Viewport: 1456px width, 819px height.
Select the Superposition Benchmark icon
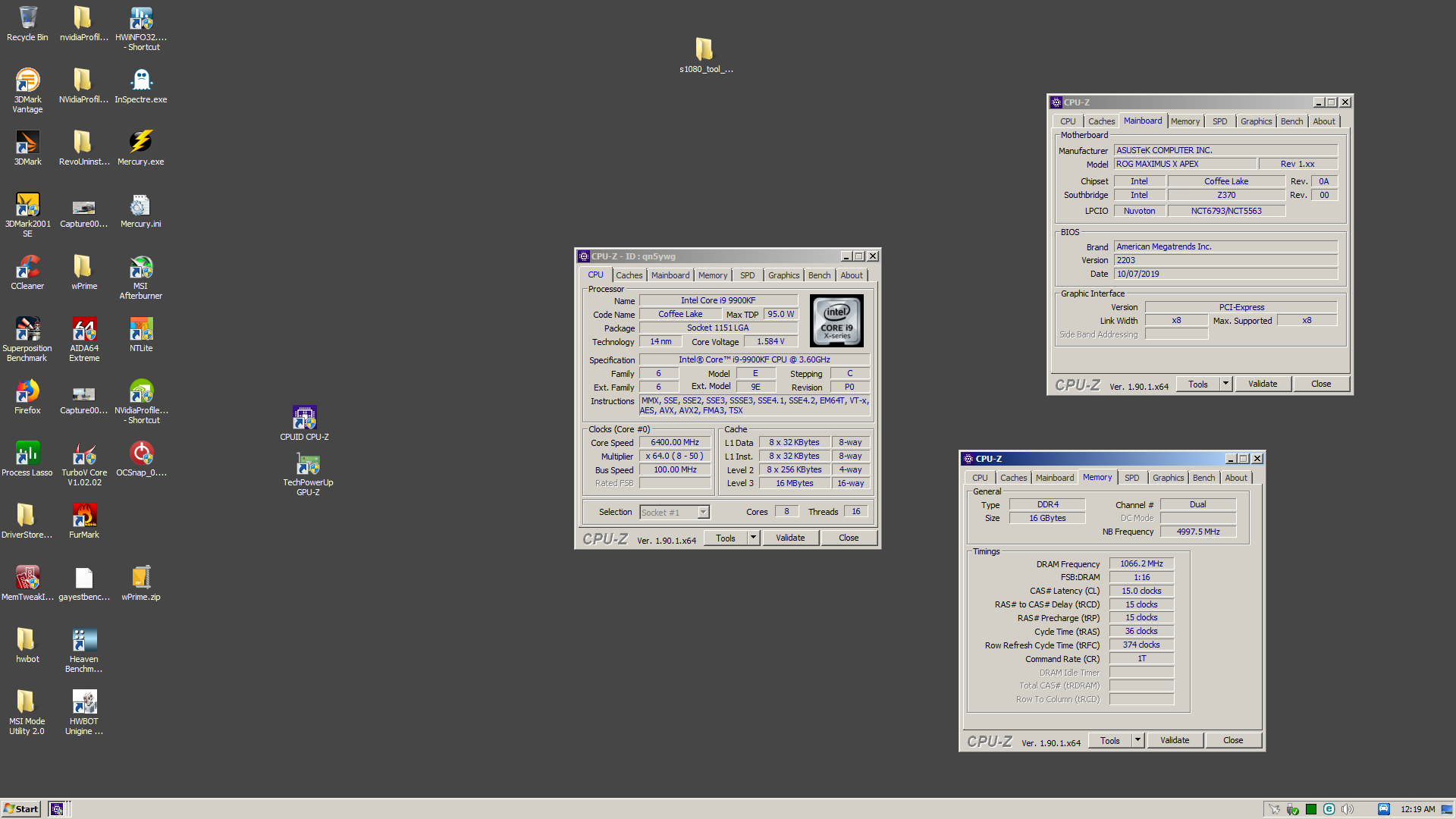point(27,329)
